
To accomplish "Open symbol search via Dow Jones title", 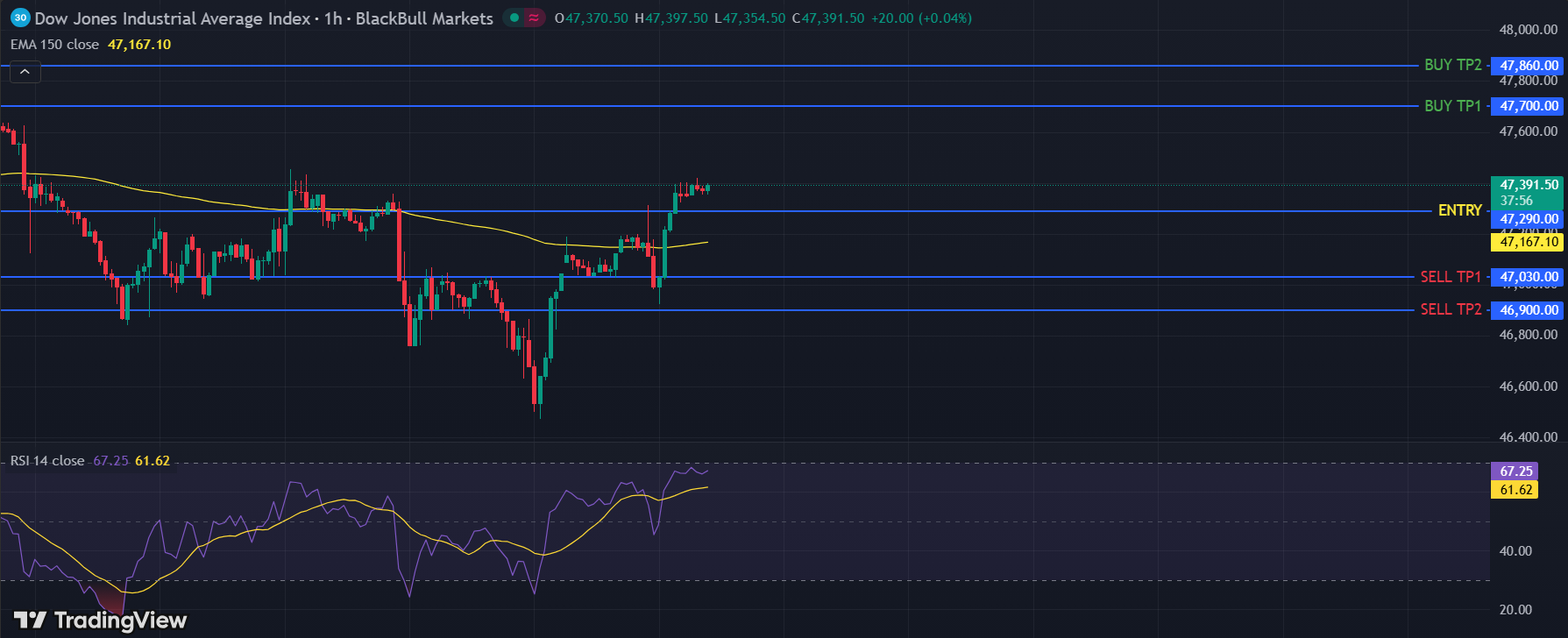I will coord(172,18).
